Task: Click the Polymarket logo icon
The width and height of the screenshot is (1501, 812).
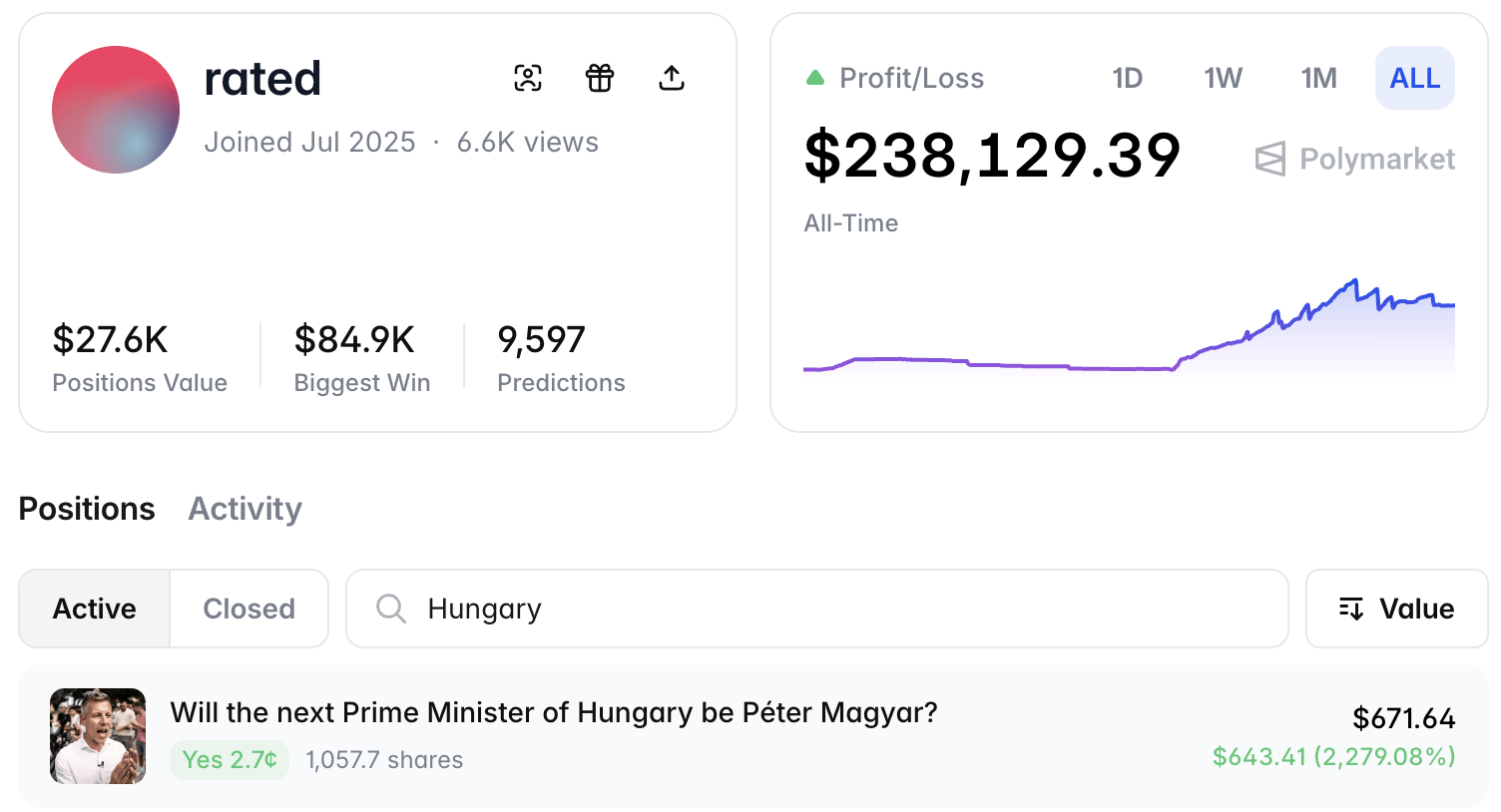Action: (1270, 159)
